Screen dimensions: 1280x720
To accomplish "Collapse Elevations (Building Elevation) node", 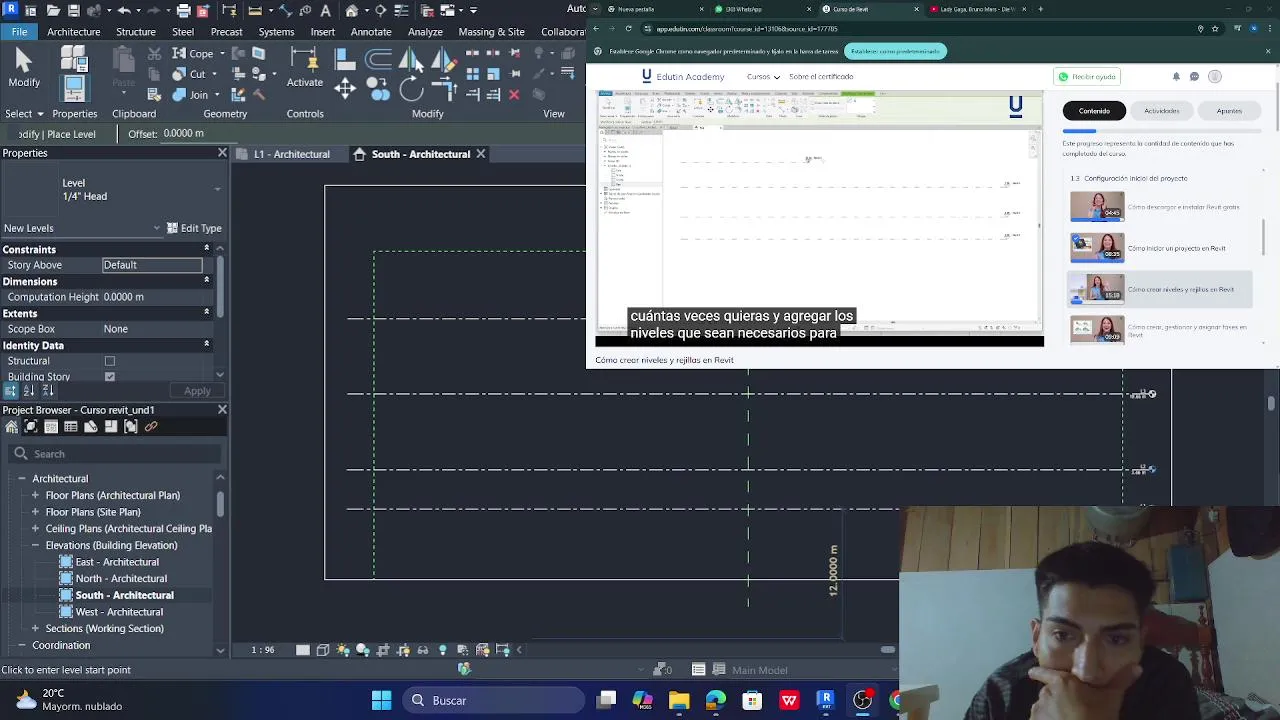I will (x=35, y=545).
